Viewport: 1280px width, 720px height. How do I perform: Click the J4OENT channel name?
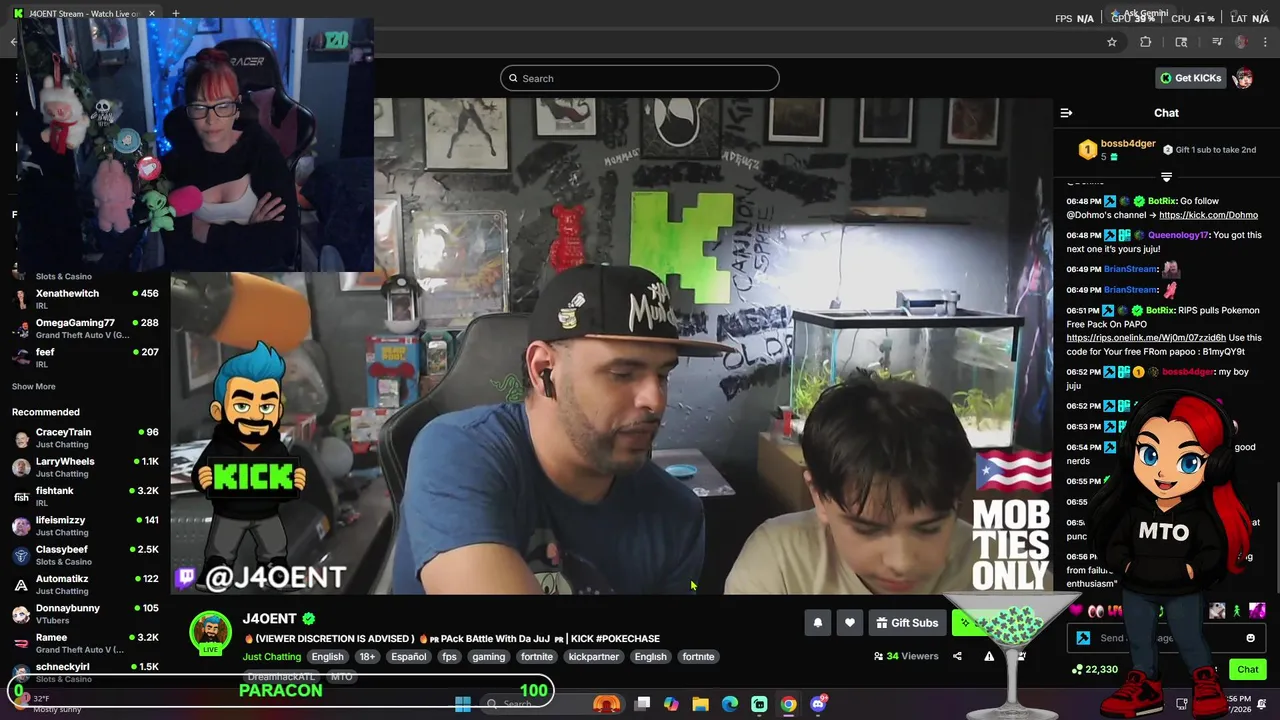coord(269,619)
